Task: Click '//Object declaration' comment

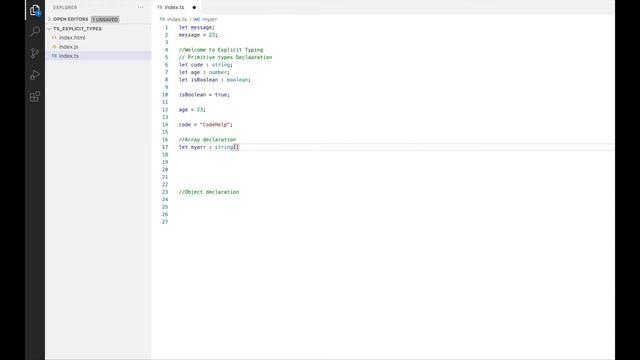Action: pyautogui.click(x=209, y=192)
